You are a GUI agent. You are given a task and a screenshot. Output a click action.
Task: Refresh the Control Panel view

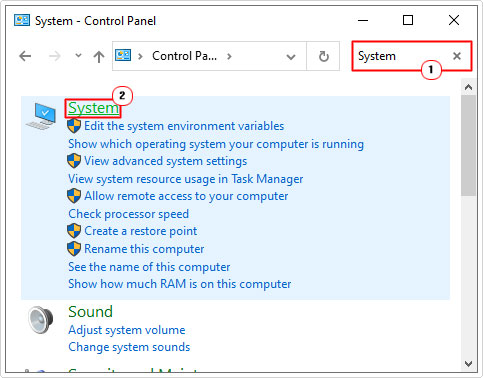(323, 56)
